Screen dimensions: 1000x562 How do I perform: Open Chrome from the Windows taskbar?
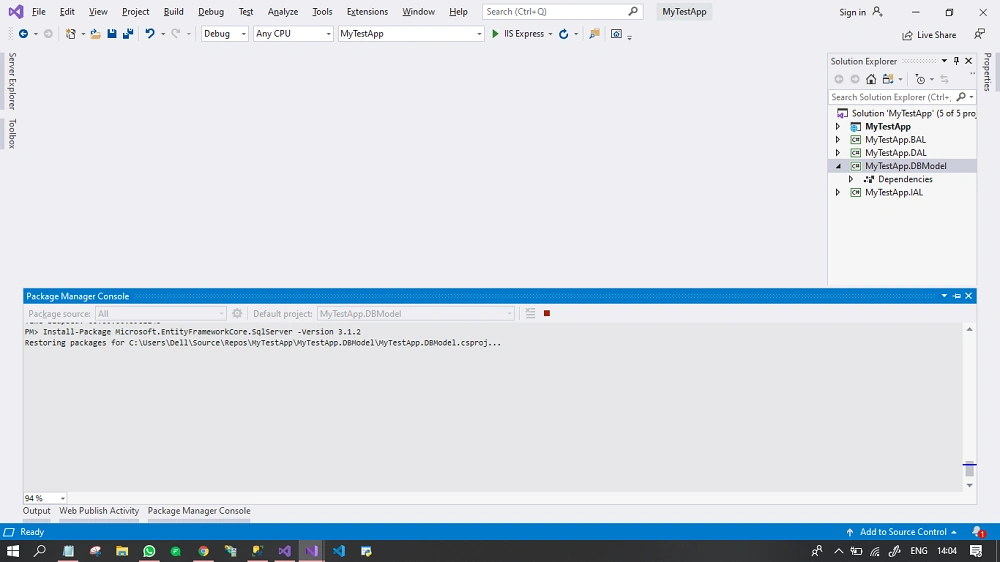(x=203, y=551)
